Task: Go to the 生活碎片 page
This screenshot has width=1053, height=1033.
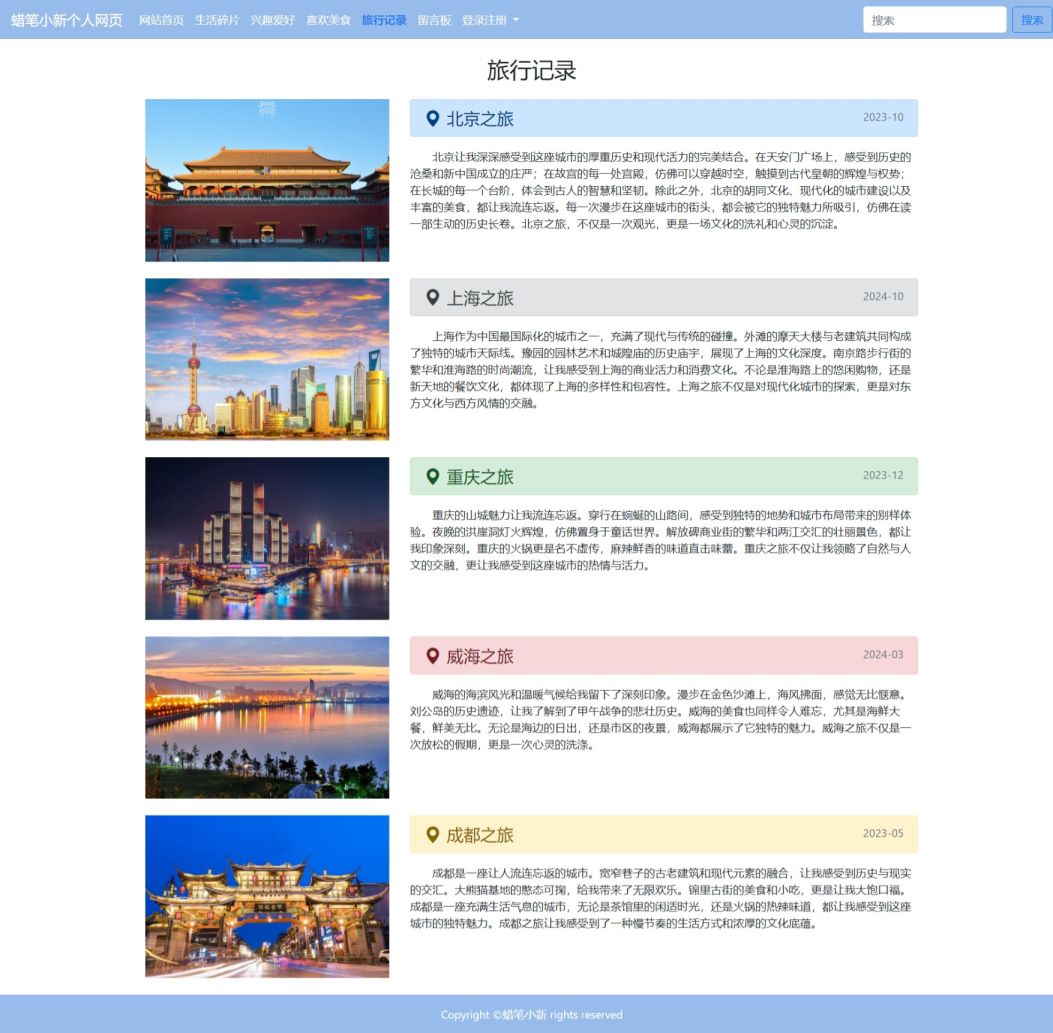Action: [x=217, y=20]
